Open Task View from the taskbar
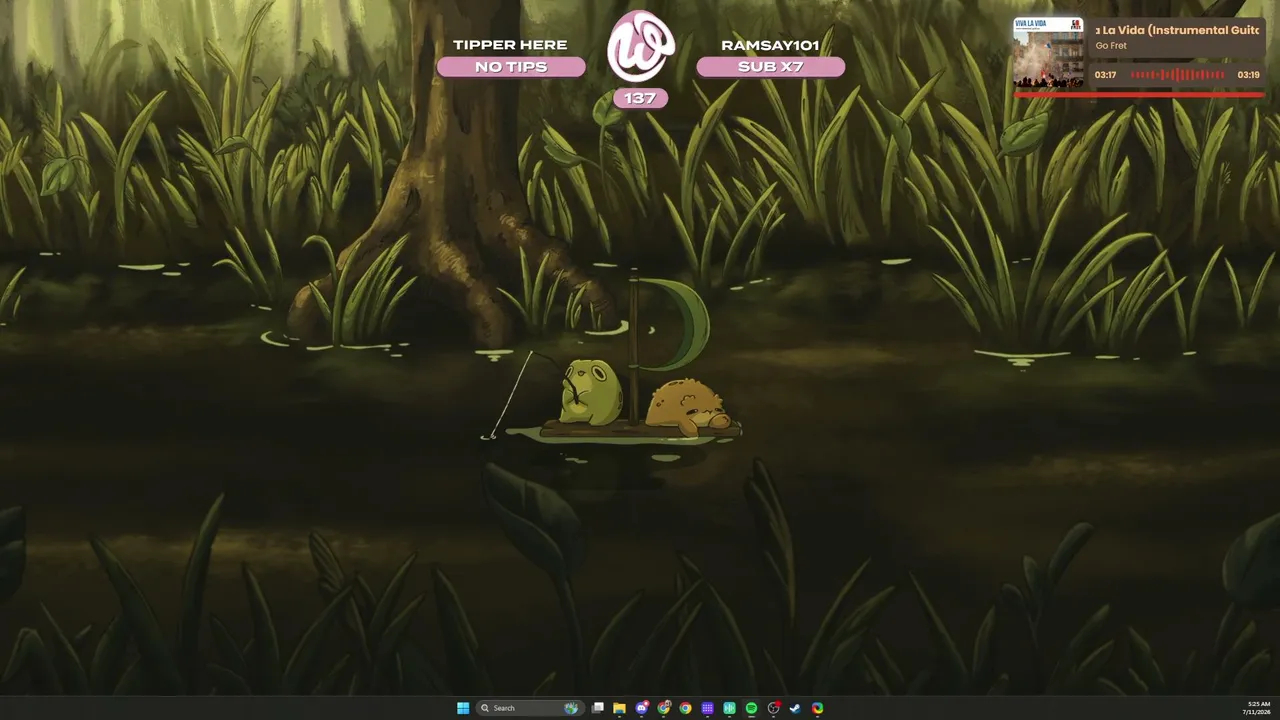Screen dimensions: 1280x720 pos(598,708)
